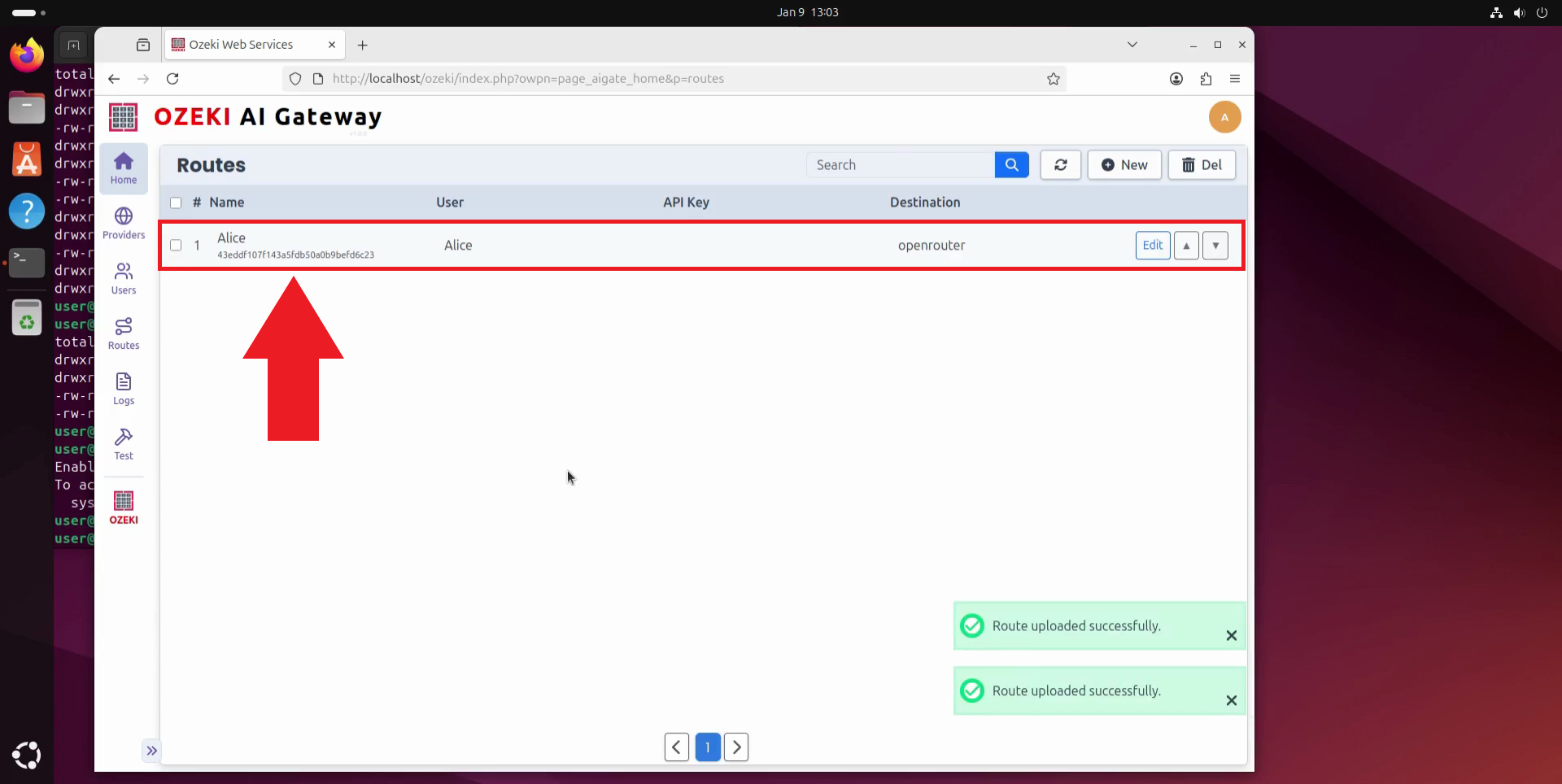This screenshot has width=1562, height=784.
Task: Move Alice route up with arrow
Action: (x=1186, y=246)
